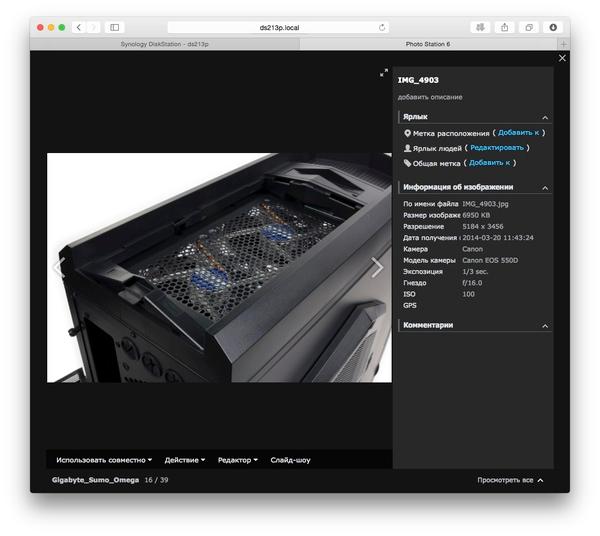Screen dimensions: 600x536
Task: Expand photo to fullscreen view
Action: 384,73
